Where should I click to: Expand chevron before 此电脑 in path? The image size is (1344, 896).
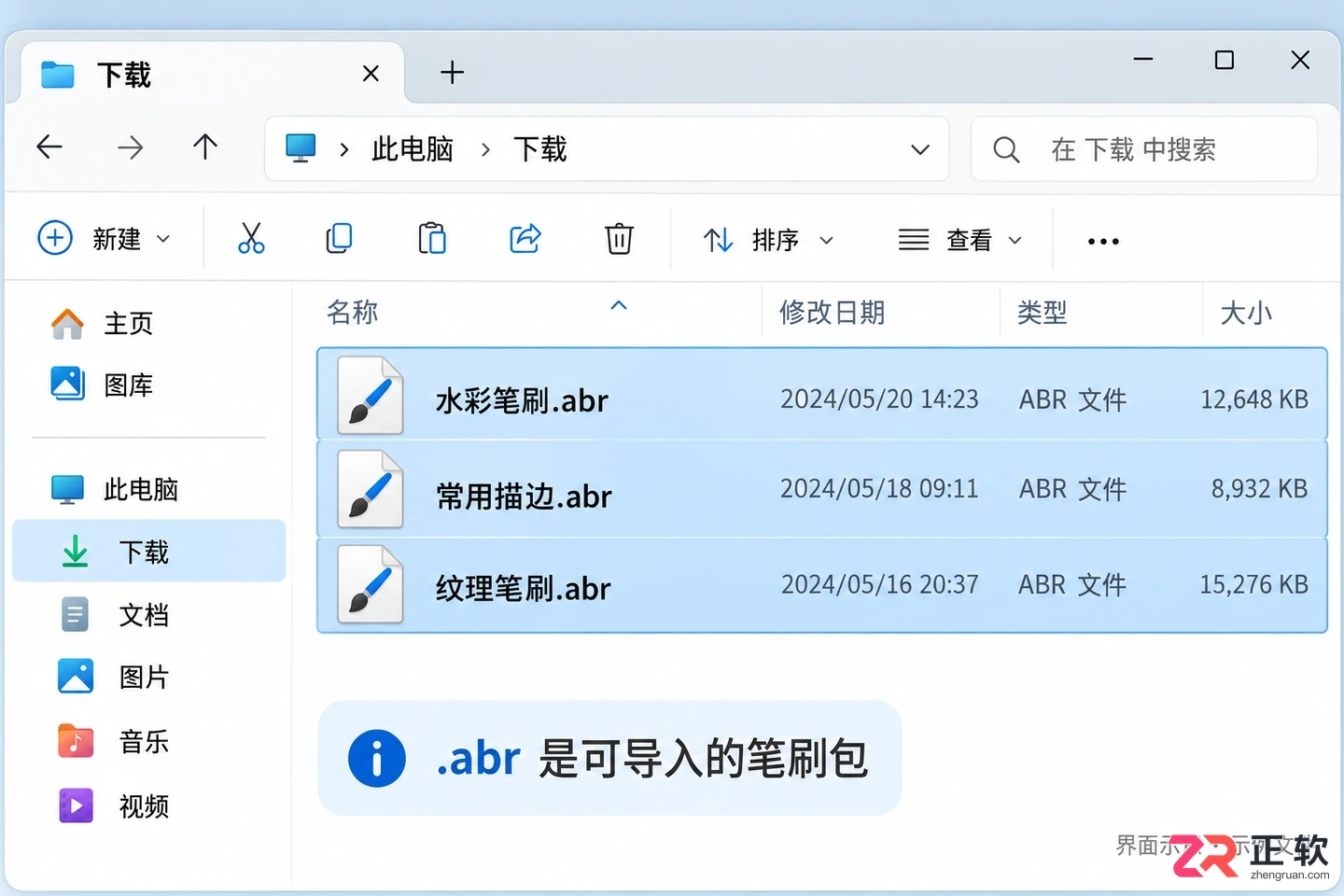pos(344,149)
